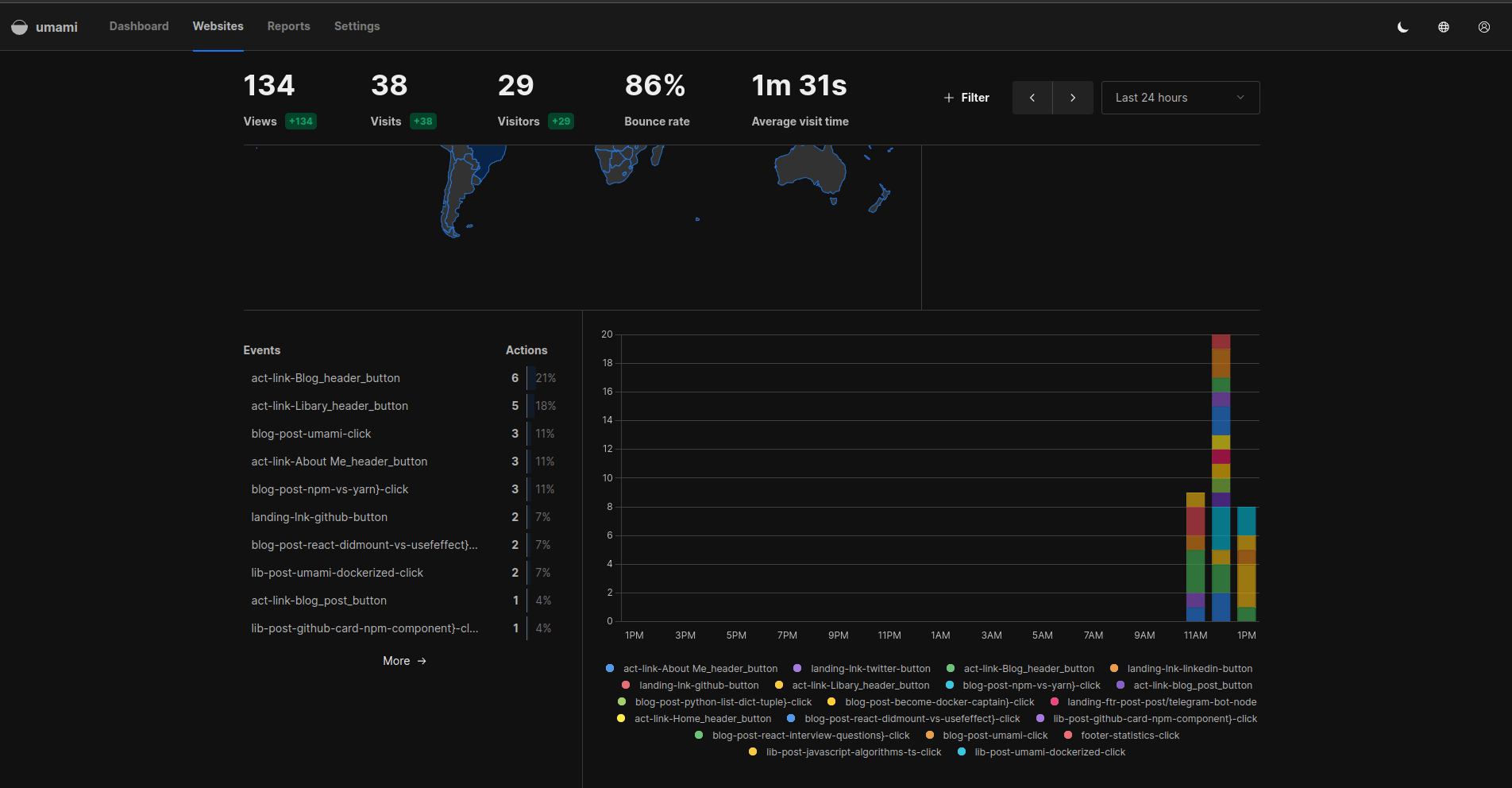Select landing-lnk-github-button event row
Viewport: 1512px width, 788px height.
[403, 517]
